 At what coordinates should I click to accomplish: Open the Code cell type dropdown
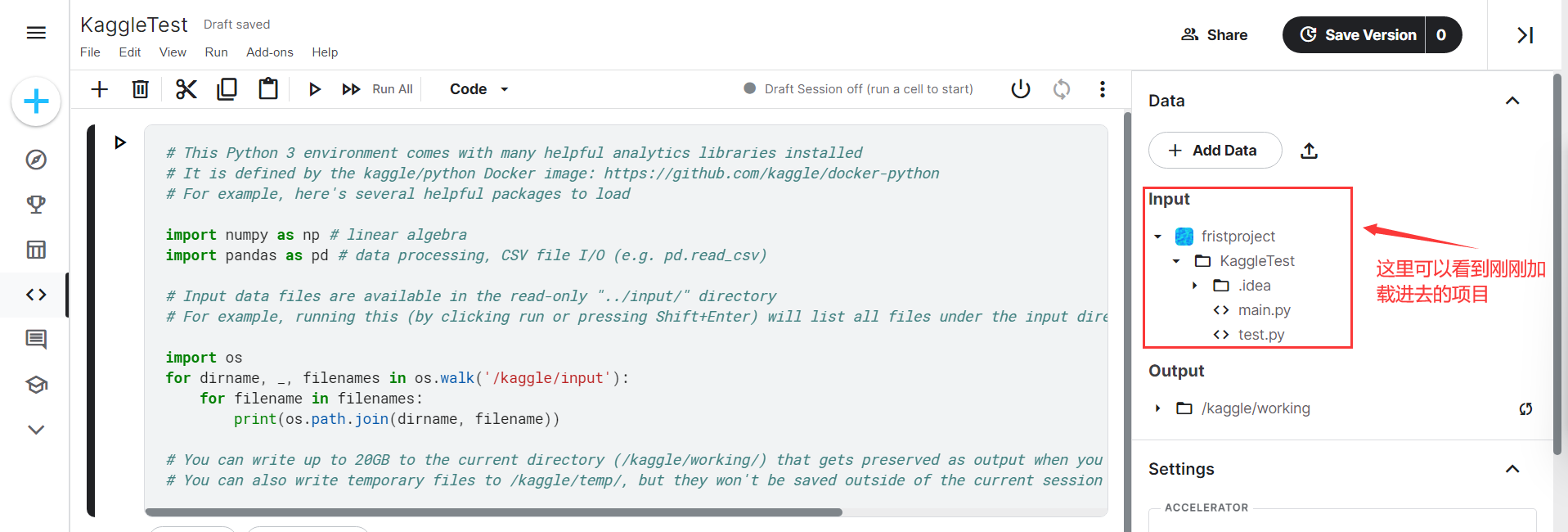tap(479, 89)
